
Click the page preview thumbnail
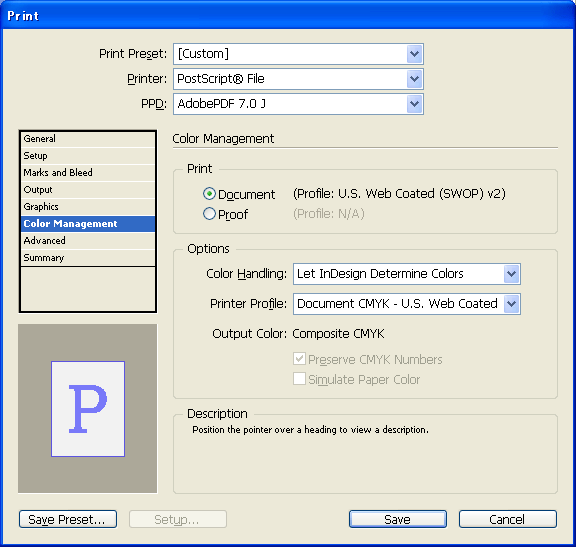click(x=88, y=409)
